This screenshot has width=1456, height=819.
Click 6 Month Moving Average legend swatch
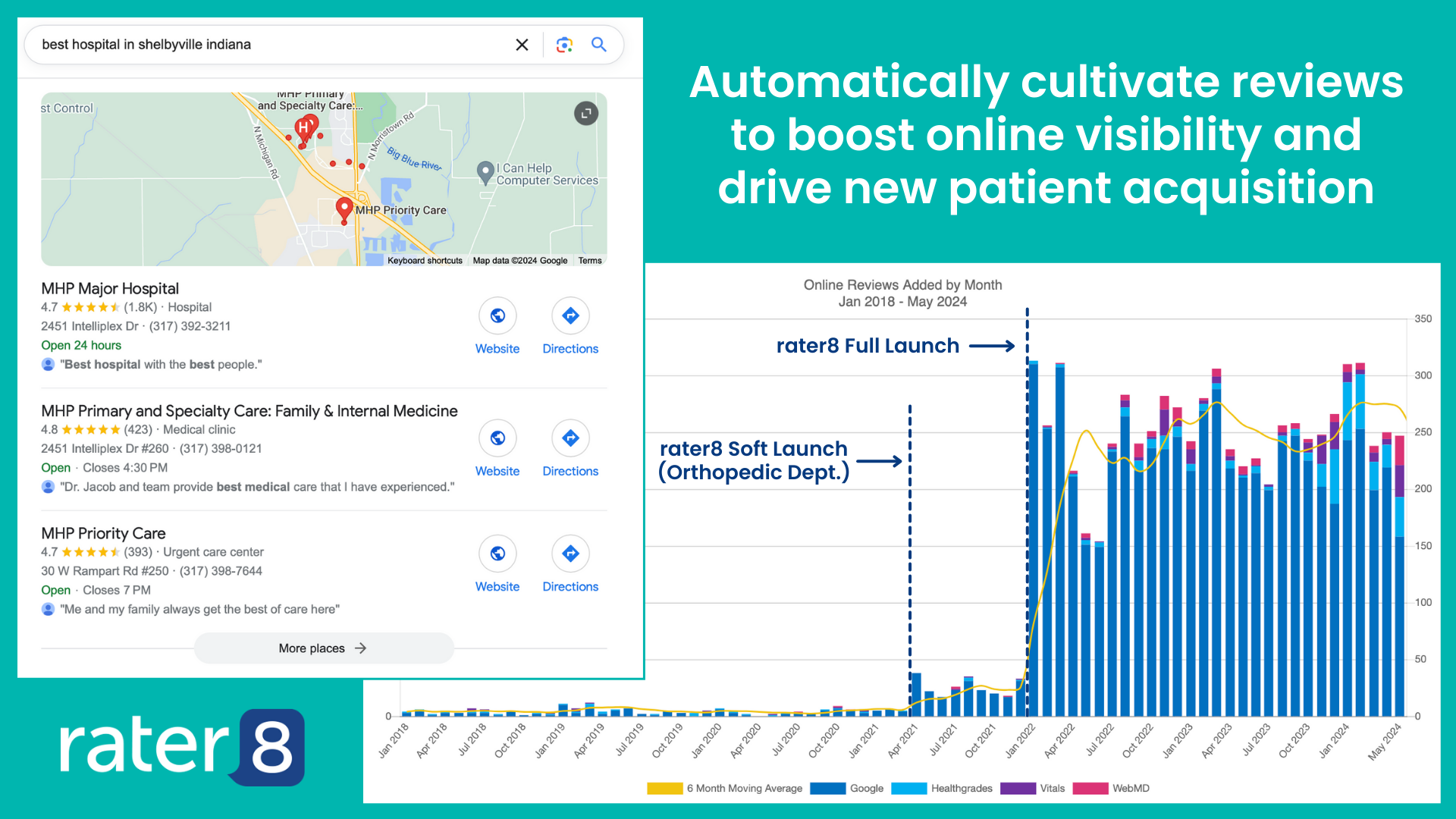tap(664, 789)
